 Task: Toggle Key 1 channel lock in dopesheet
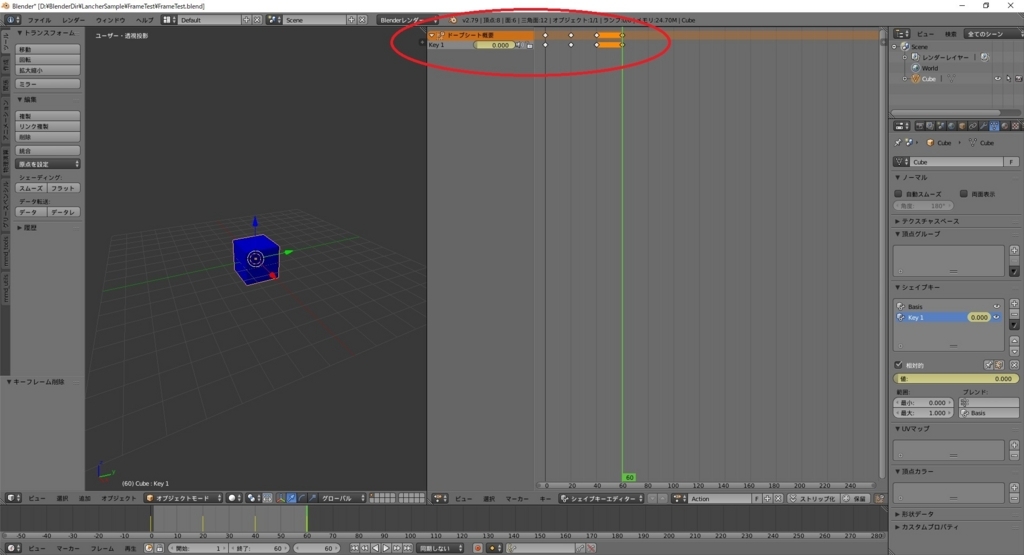pos(529,45)
